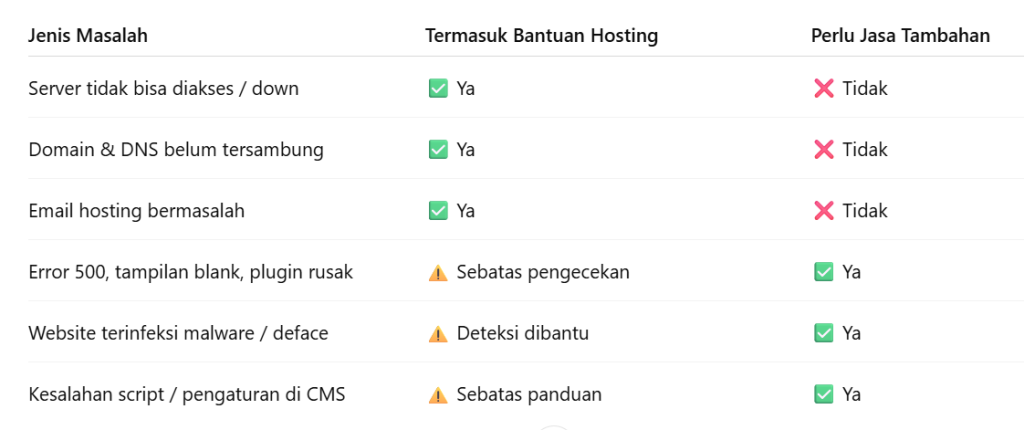This screenshot has height=430, width=1024.
Task: Click the green checkmark in Server down row
Action: (x=438, y=88)
